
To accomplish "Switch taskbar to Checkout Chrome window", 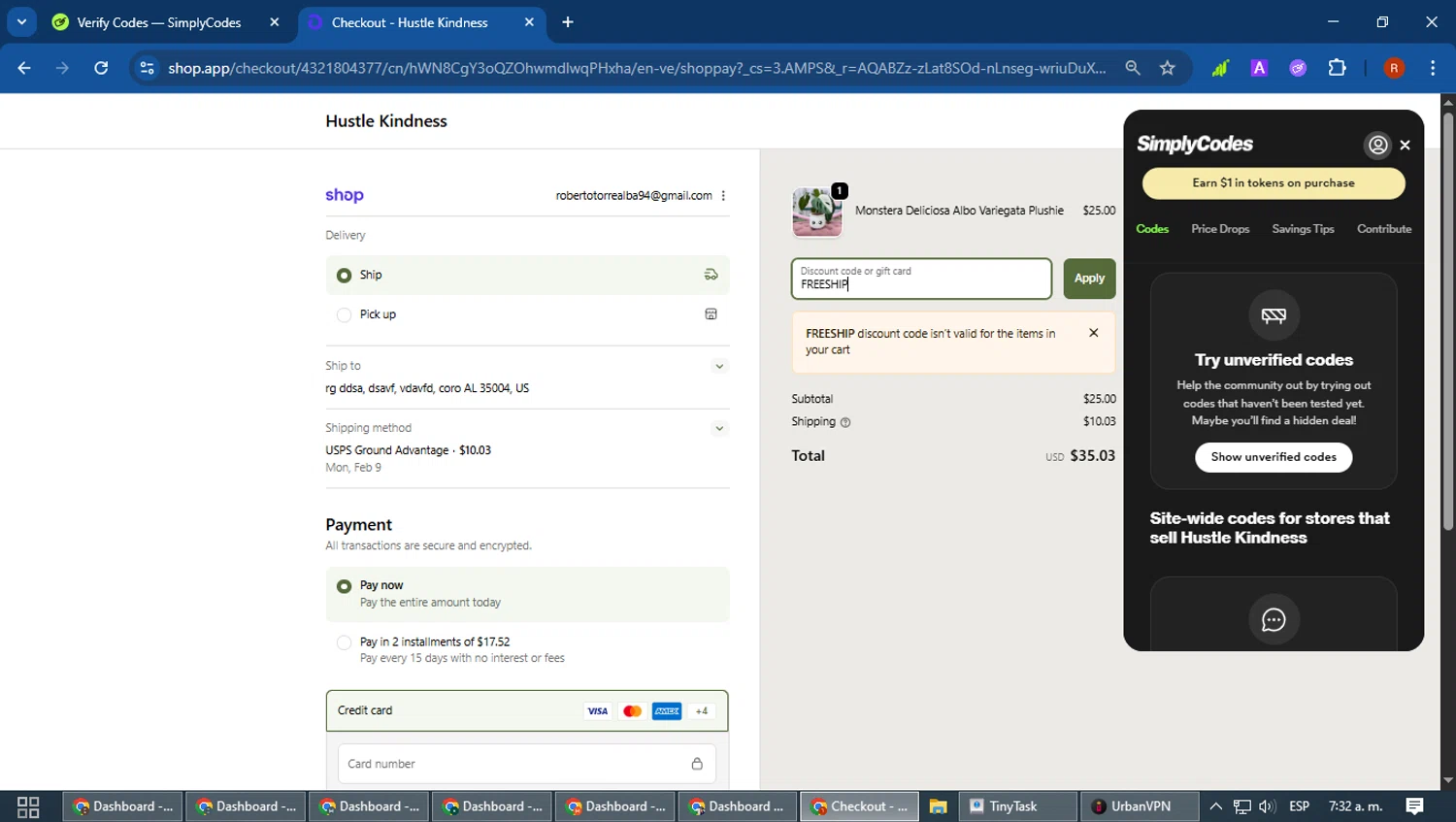I will (859, 806).
